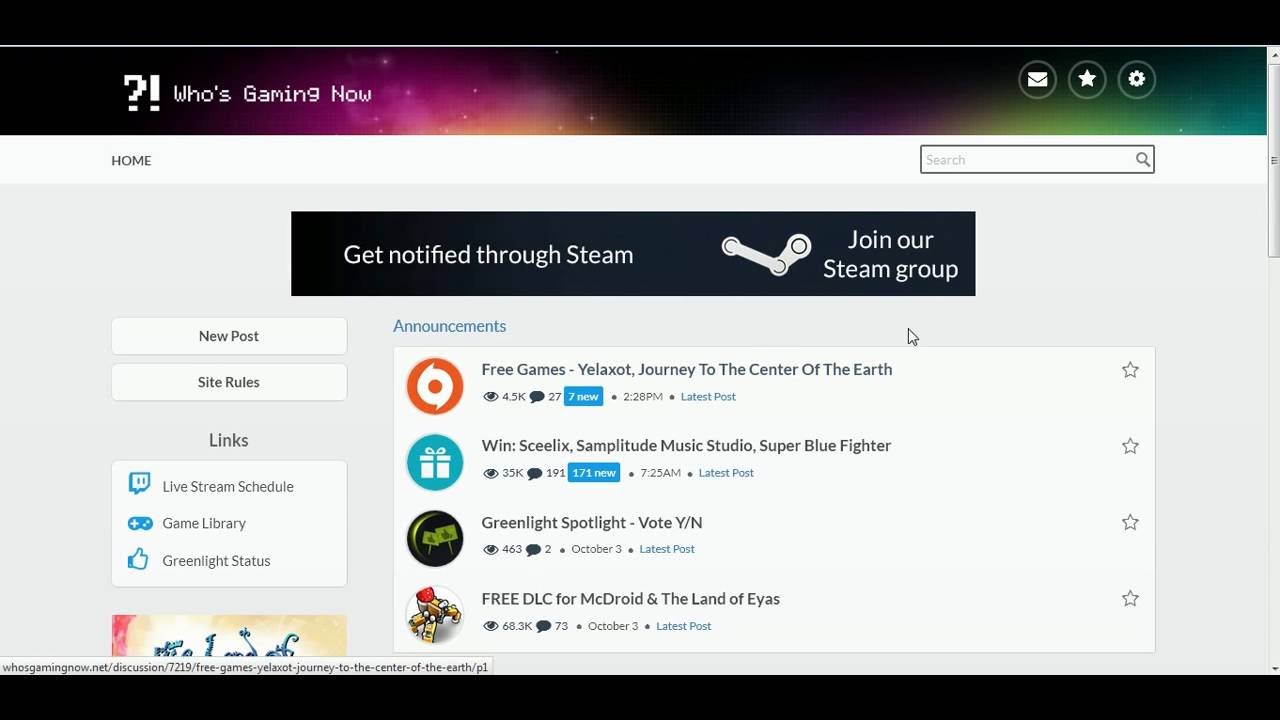This screenshot has height=720, width=1280.
Task: Click the McDroid robot post avatar
Action: pos(435,615)
